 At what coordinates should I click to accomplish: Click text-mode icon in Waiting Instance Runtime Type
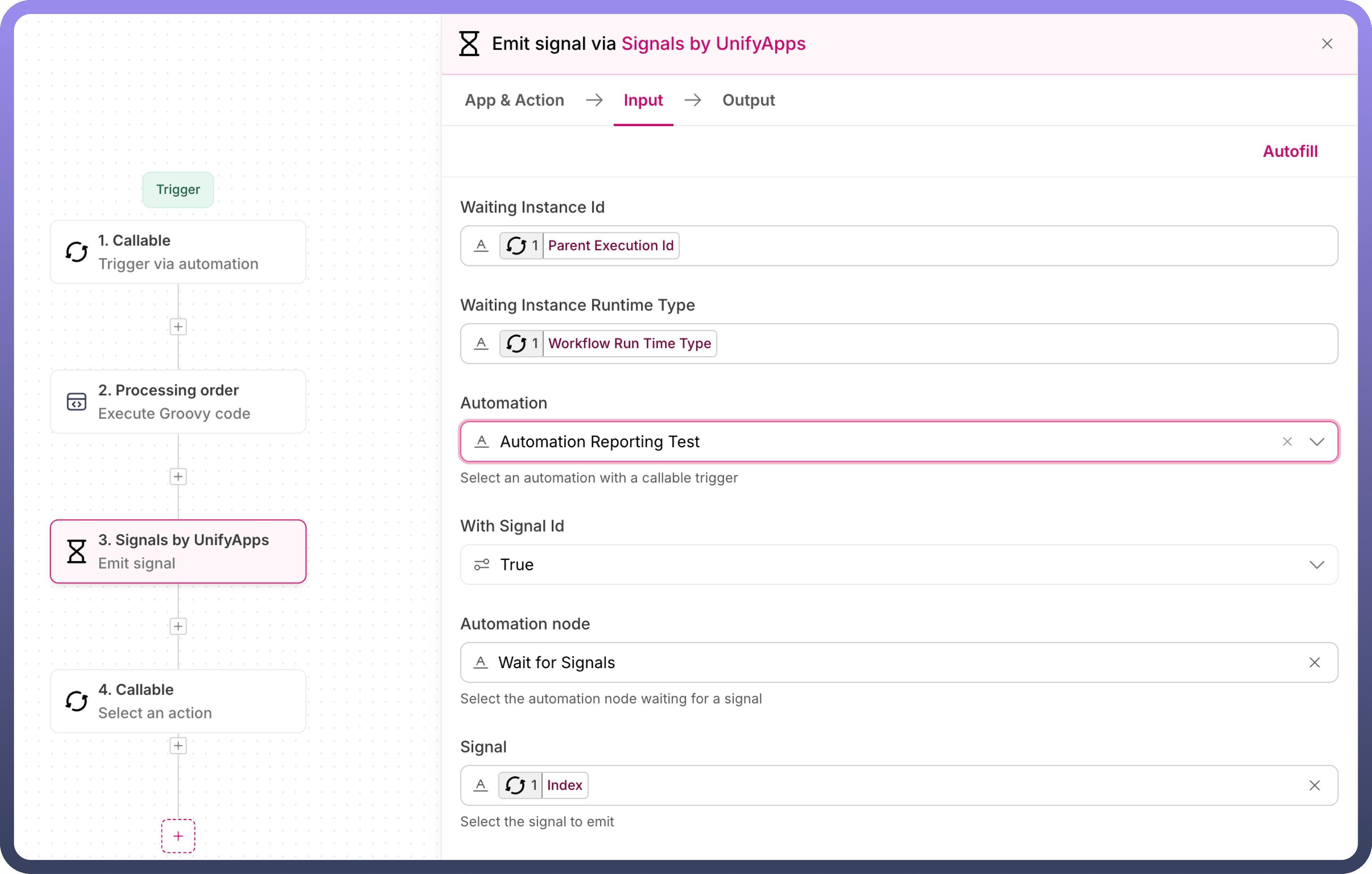coord(481,344)
